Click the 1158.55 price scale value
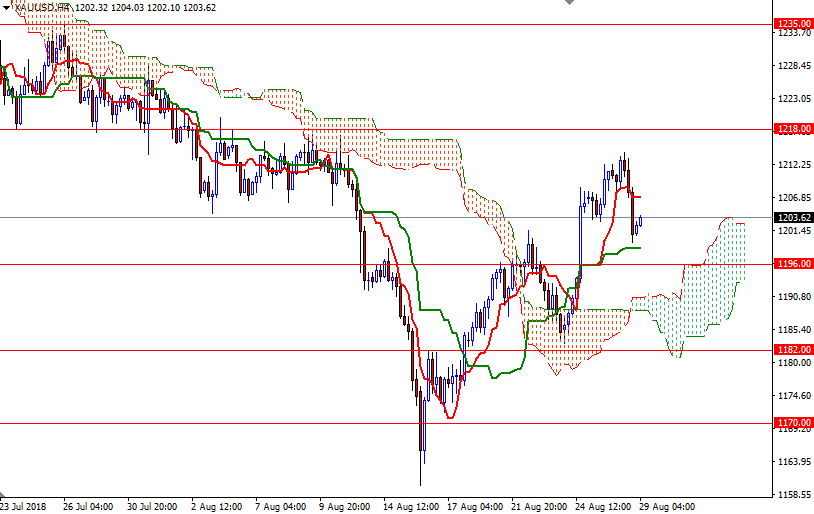Viewport: 814px width, 514px height. click(x=792, y=495)
